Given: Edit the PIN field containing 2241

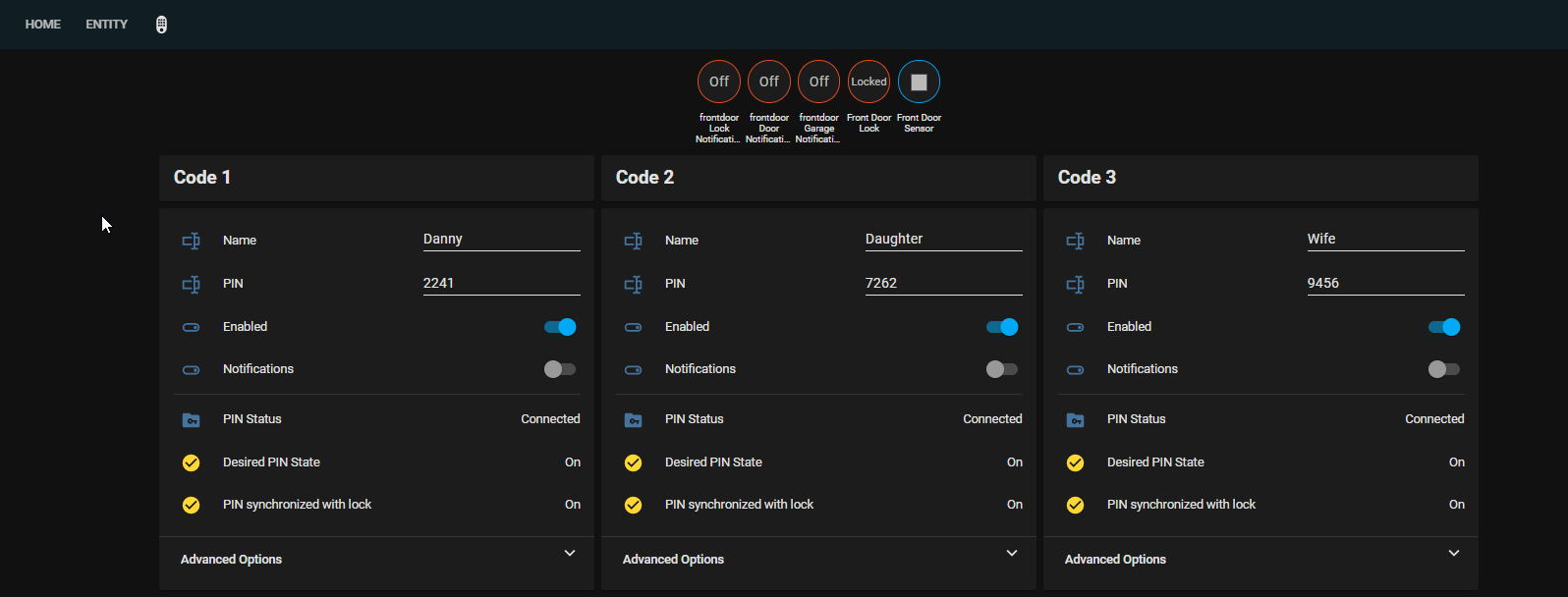Looking at the screenshot, I should click(x=502, y=284).
